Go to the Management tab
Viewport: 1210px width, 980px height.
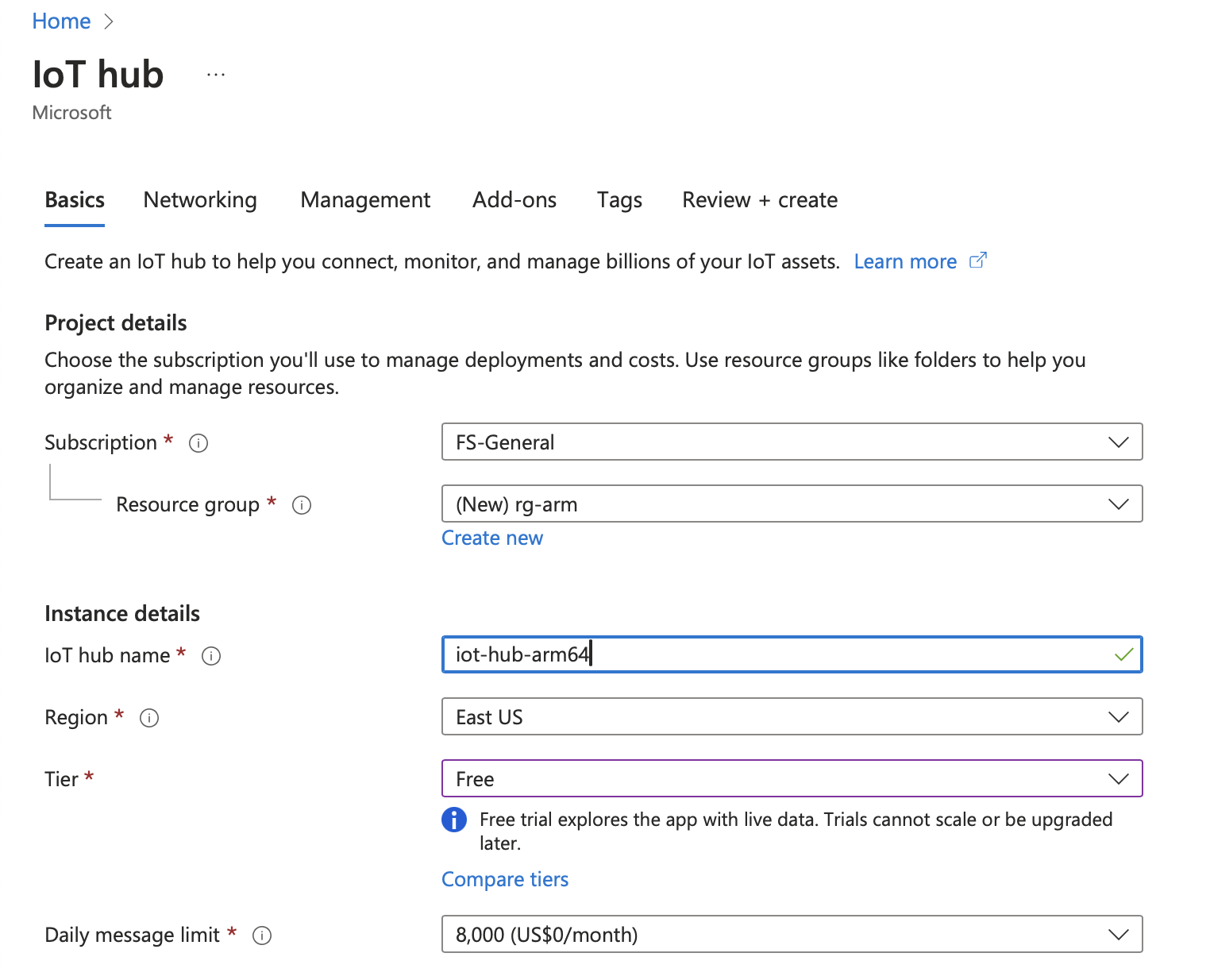point(365,200)
